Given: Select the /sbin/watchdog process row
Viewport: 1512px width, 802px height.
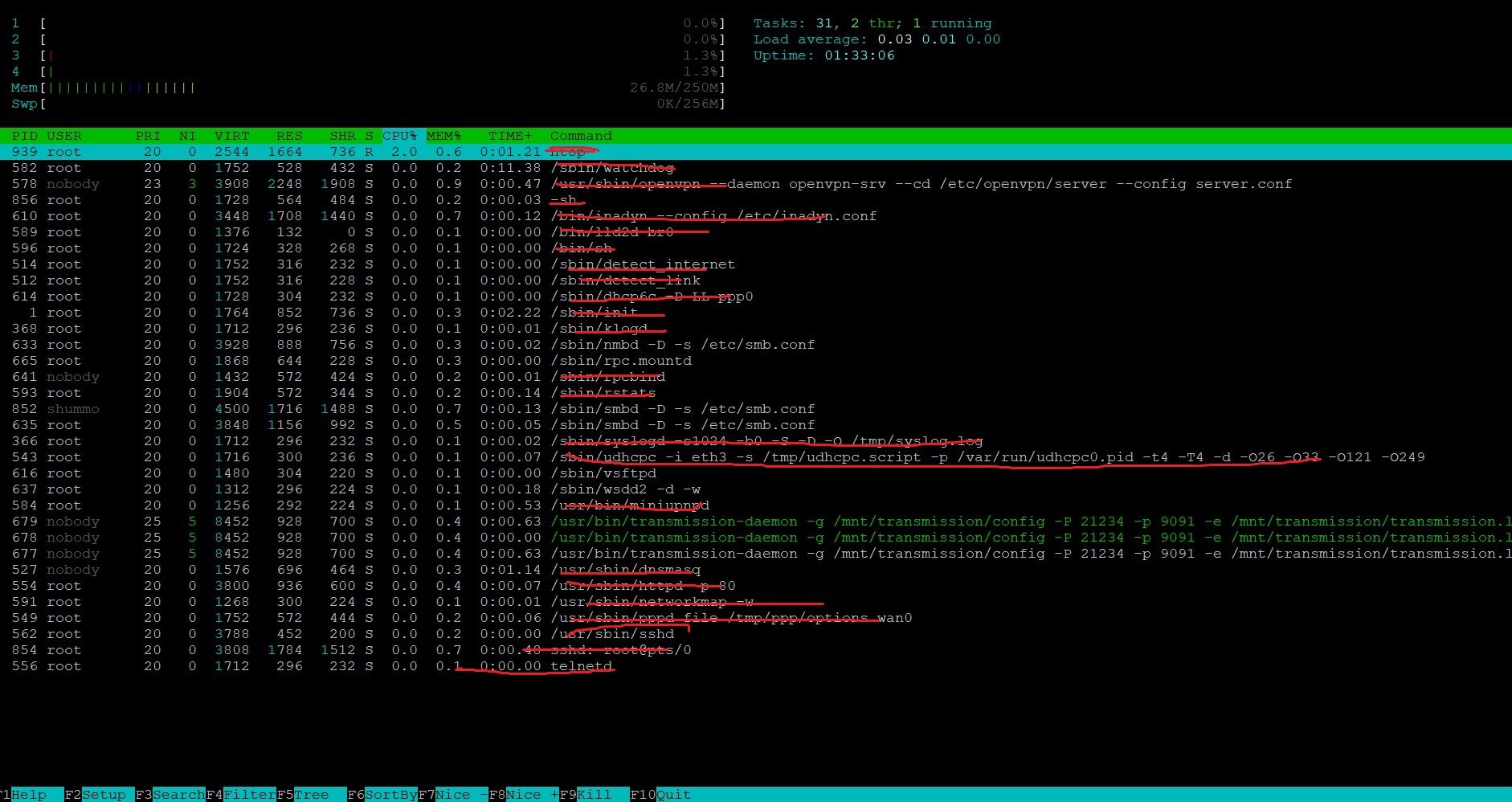Looking at the screenshot, I should pos(756,168).
